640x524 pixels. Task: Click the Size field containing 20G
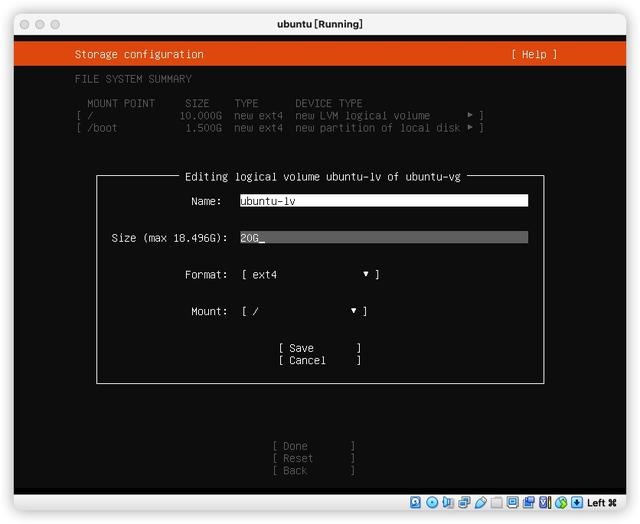tap(384, 238)
